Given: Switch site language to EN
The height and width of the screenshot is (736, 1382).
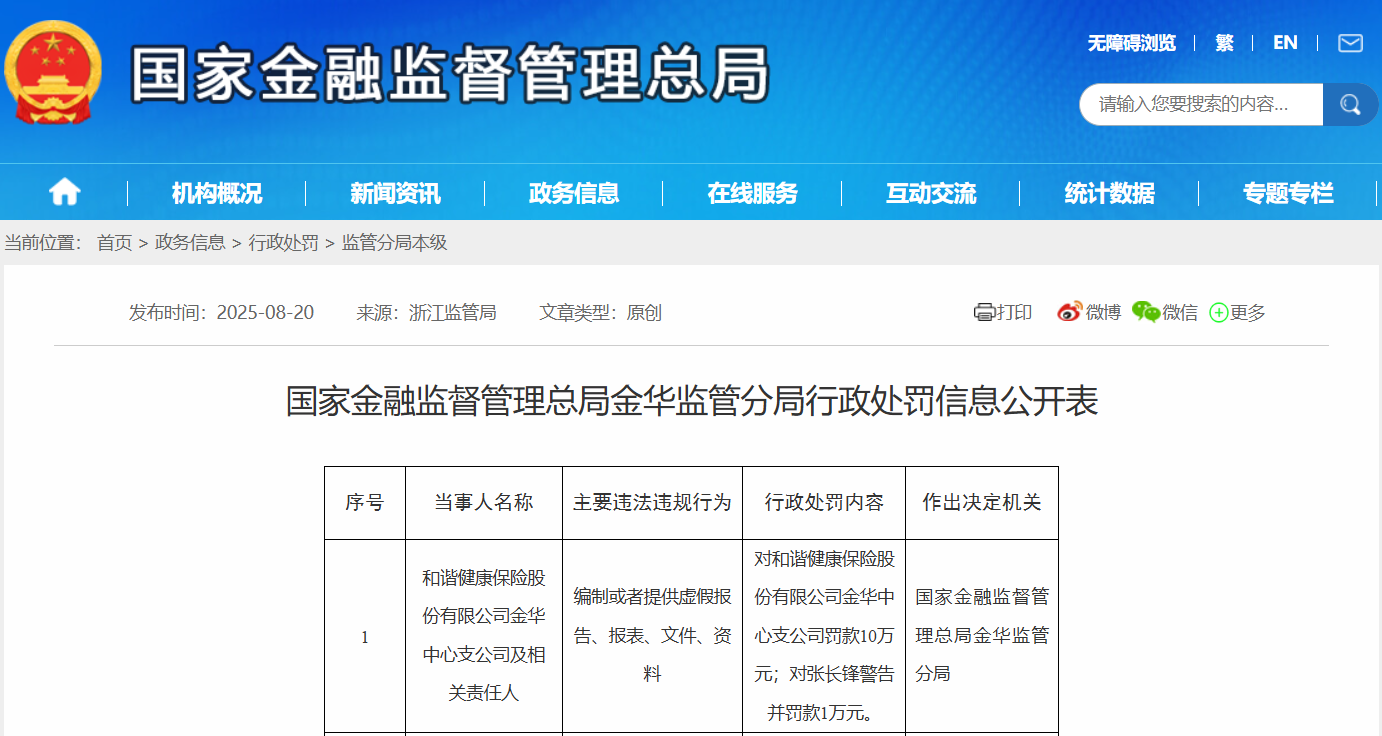Looking at the screenshot, I should (x=1285, y=43).
